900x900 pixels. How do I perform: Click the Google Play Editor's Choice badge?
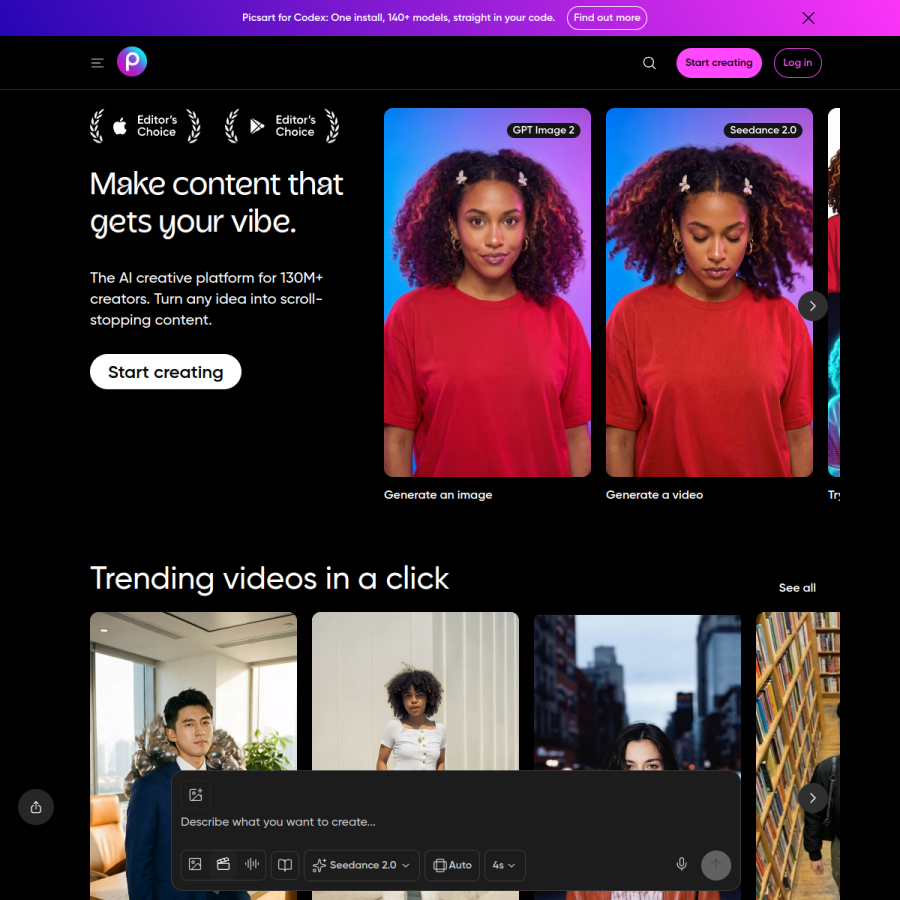pyautogui.click(x=282, y=126)
